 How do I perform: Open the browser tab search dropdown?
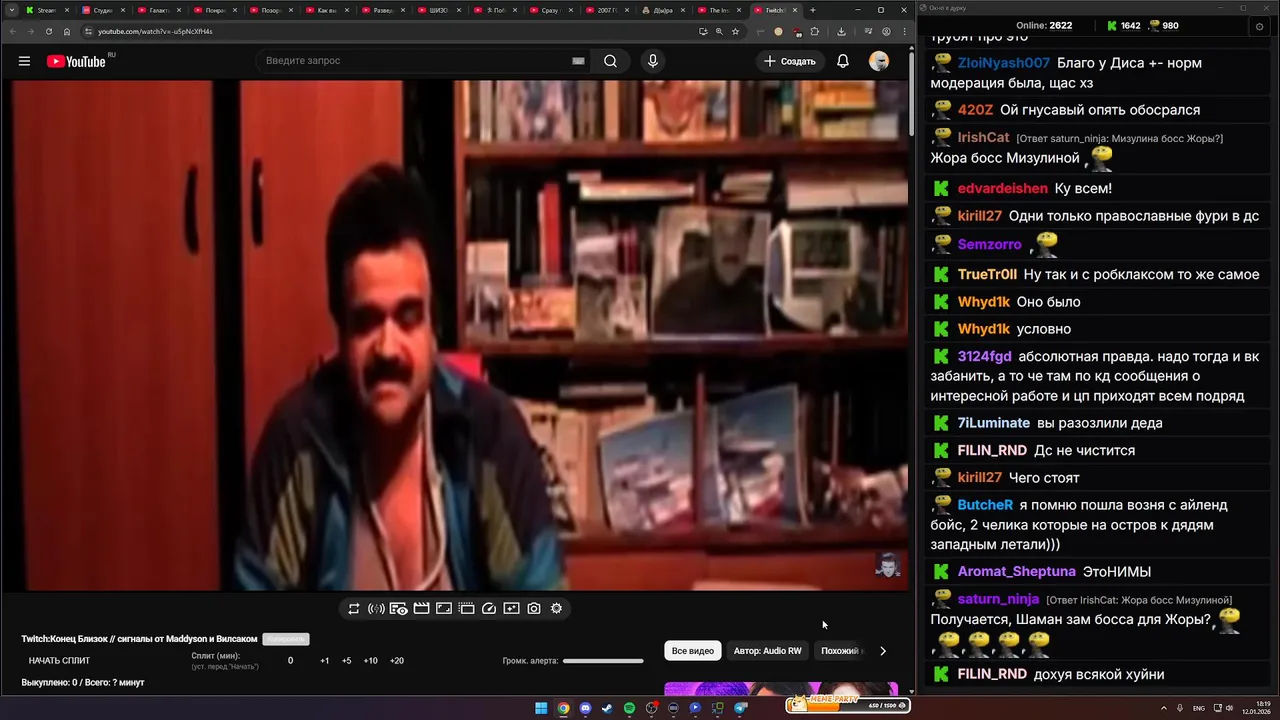[11, 10]
